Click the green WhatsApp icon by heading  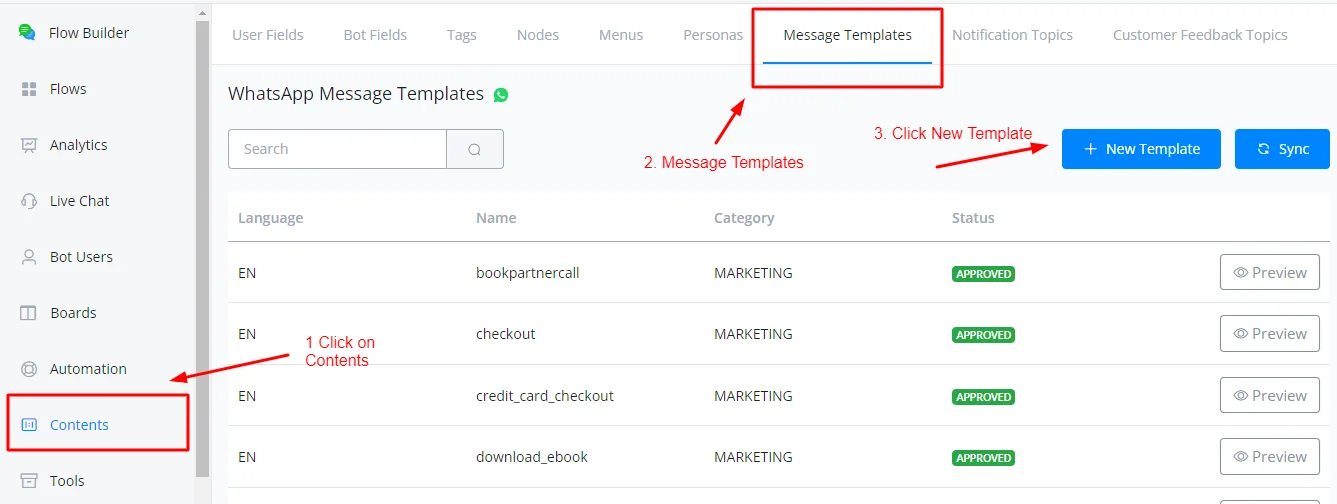[x=501, y=95]
